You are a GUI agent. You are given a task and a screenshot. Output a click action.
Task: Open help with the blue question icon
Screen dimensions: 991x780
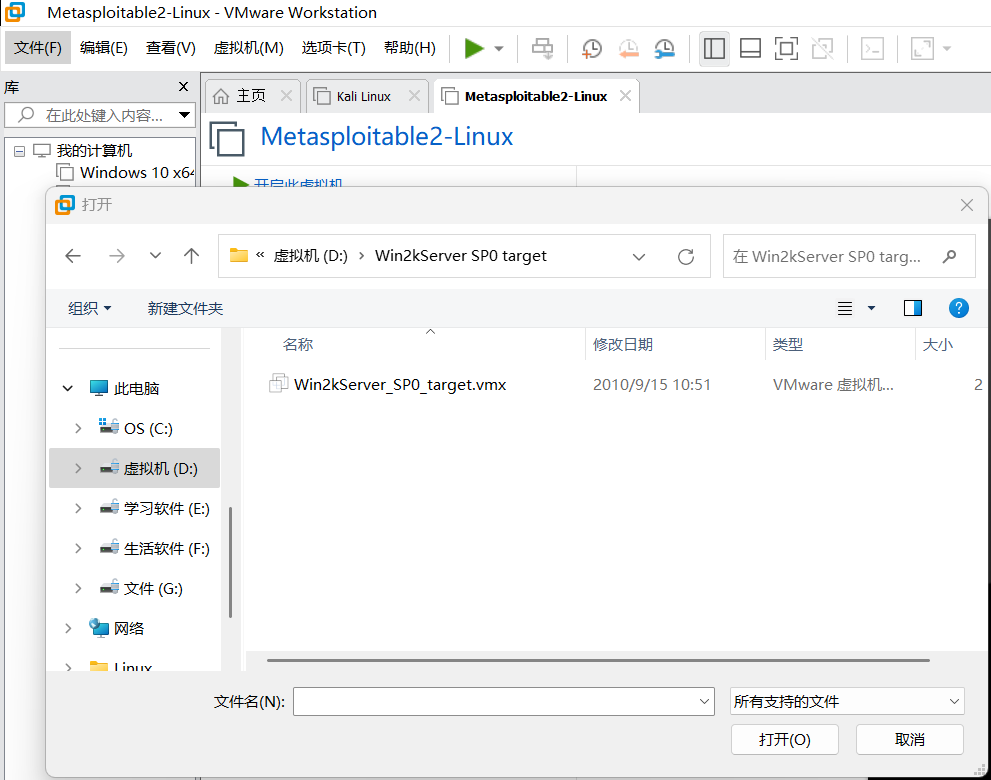[958, 308]
